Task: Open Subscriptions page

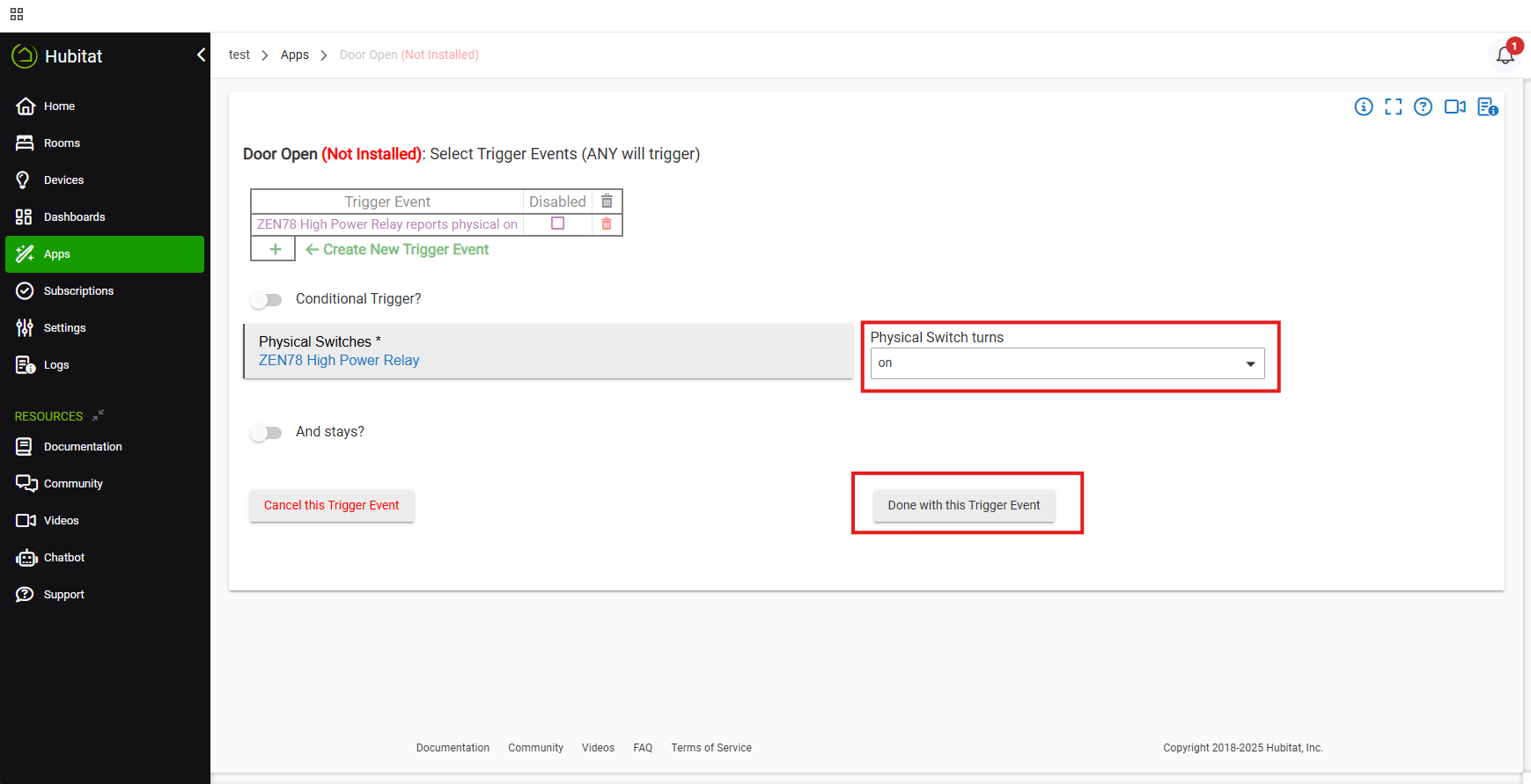Action: click(105, 291)
